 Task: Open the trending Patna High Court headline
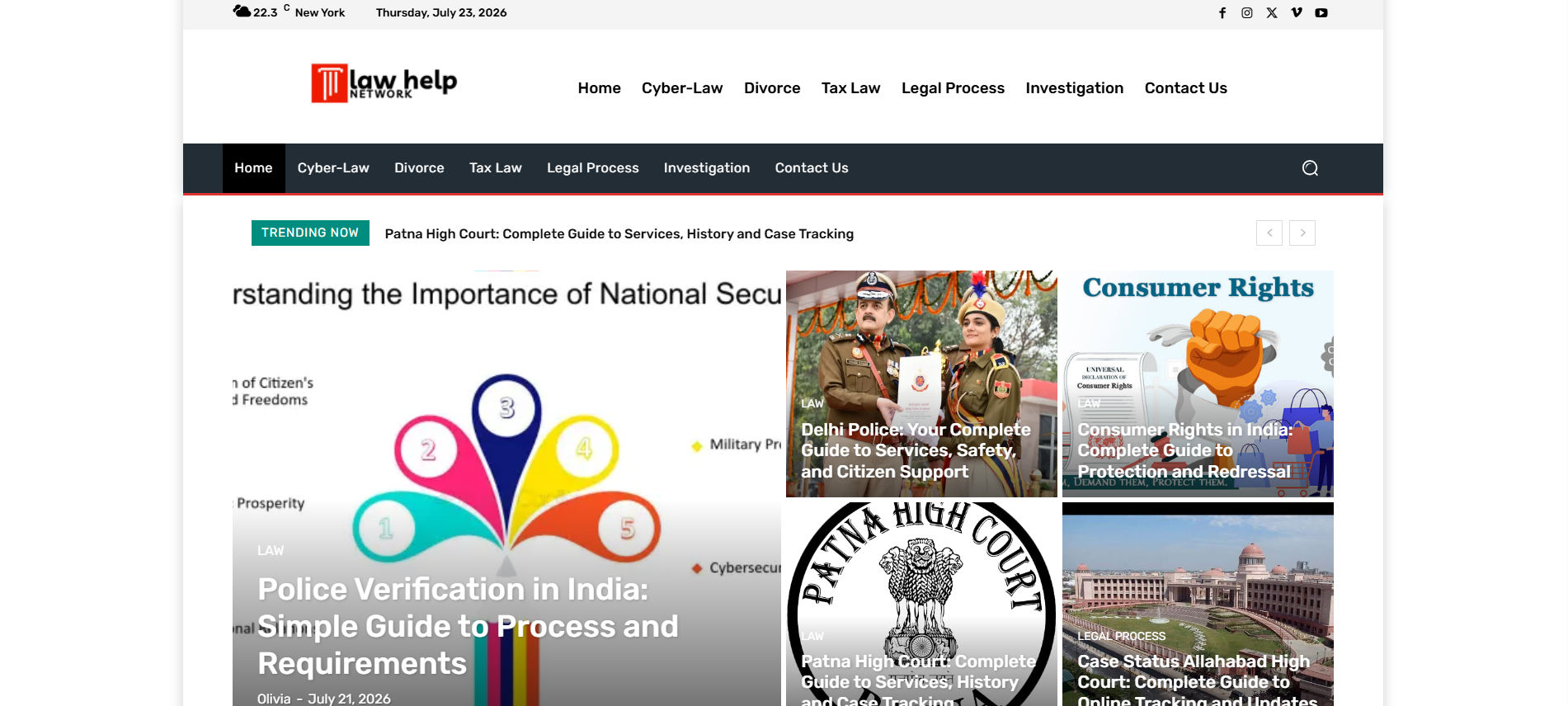coord(619,234)
